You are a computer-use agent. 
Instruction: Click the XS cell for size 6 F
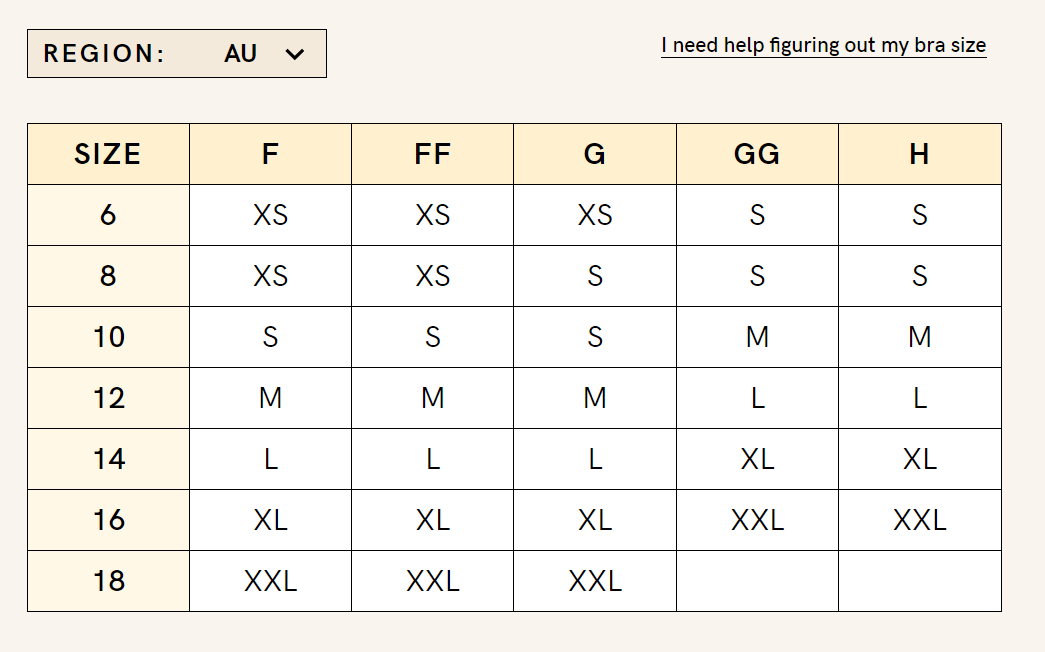pyautogui.click(x=270, y=215)
